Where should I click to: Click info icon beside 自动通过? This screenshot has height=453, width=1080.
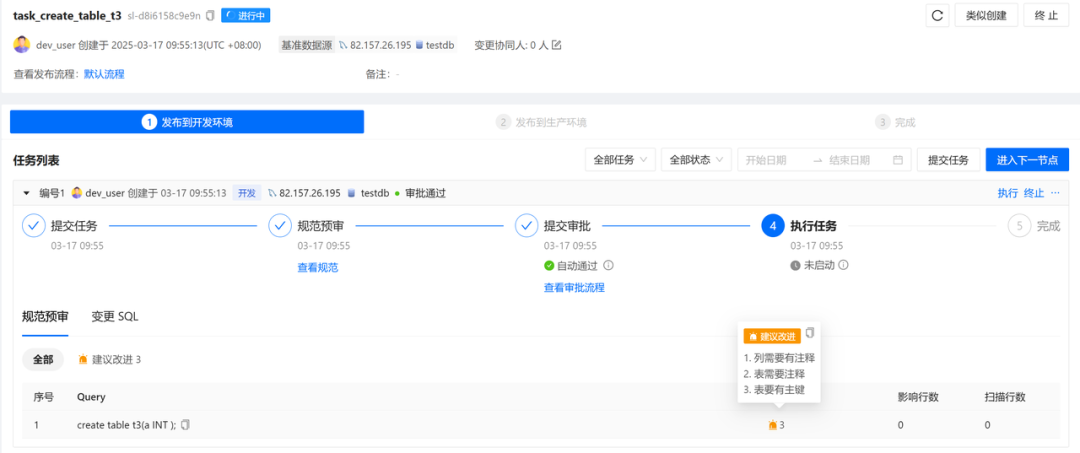point(608,266)
